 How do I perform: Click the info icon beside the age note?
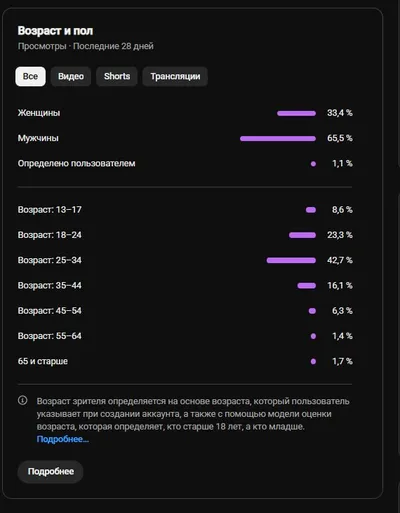[23, 400]
